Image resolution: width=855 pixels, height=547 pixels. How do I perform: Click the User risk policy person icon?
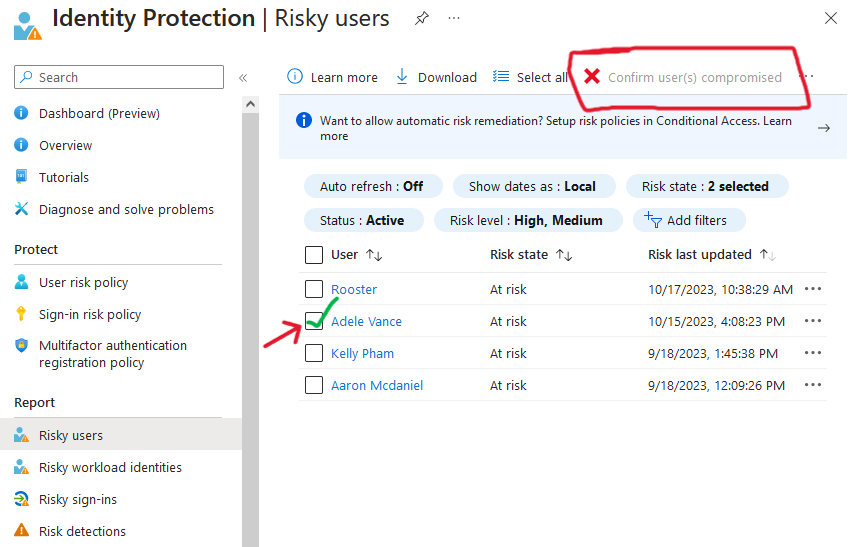point(21,281)
